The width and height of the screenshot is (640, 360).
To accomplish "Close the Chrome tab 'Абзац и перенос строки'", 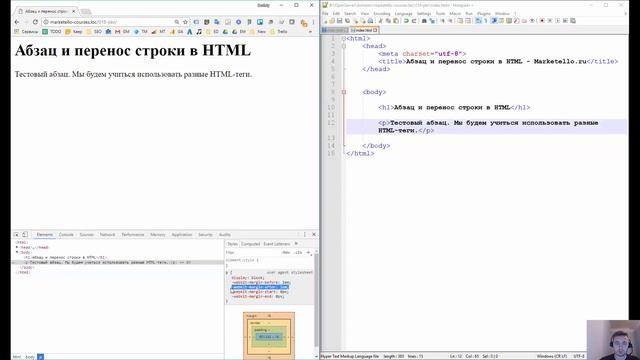I will click(x=74, y=11).
